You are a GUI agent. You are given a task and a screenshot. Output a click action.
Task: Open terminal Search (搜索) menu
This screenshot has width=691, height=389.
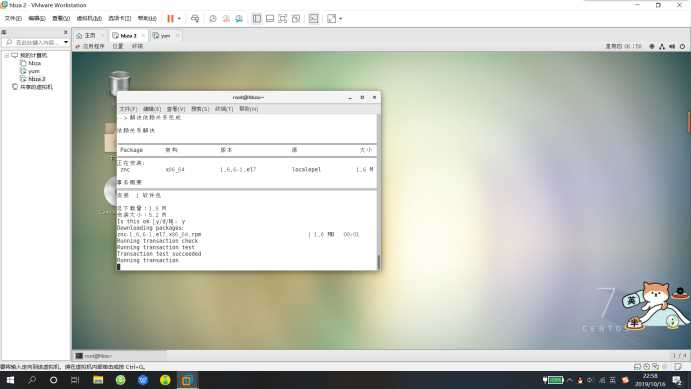point(200,109)
